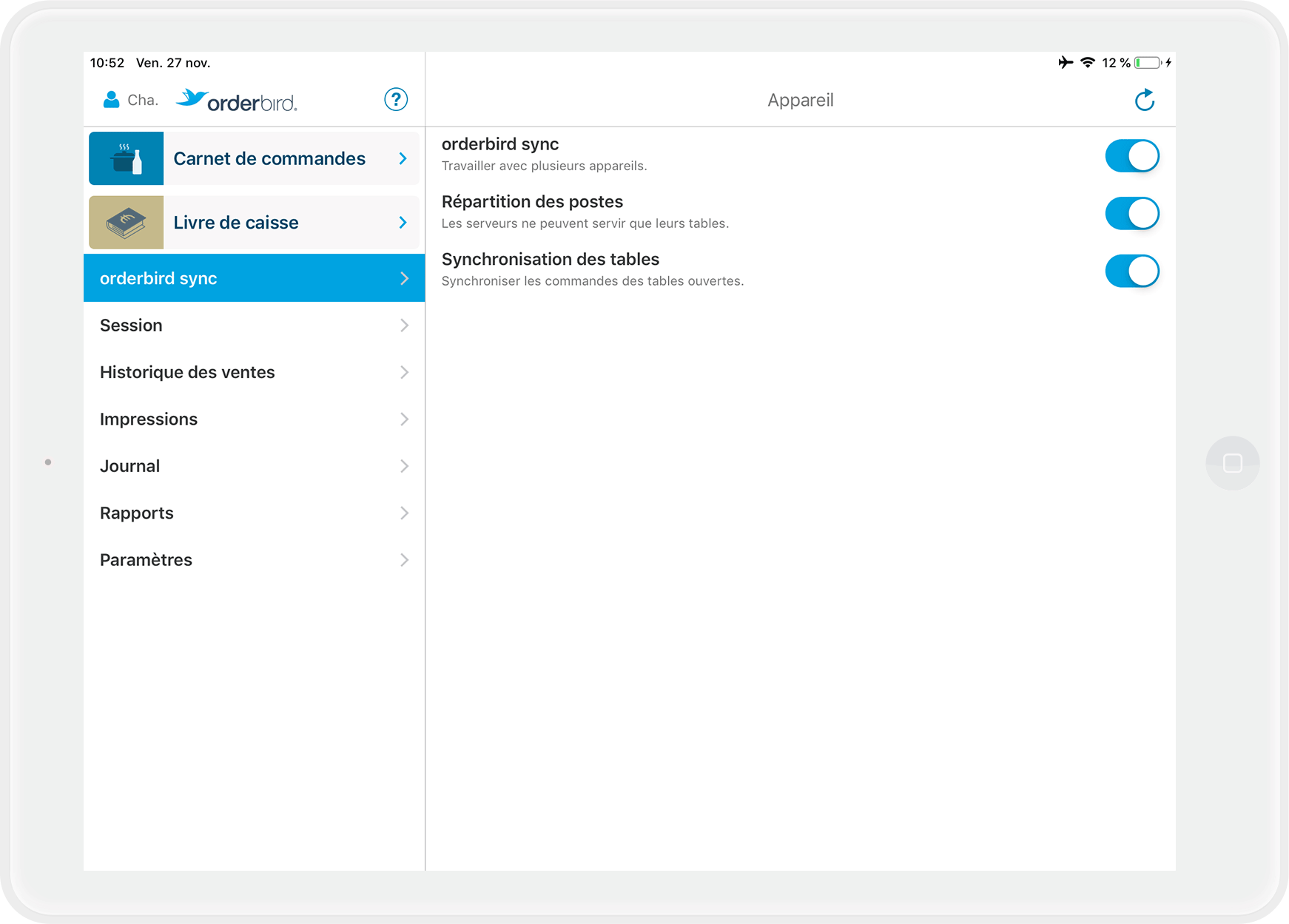Image resolution: width=1289 pixels, height=924 pixels.
Task: Click the 12 % battery percentage
Action: [x=1116, y=63]
